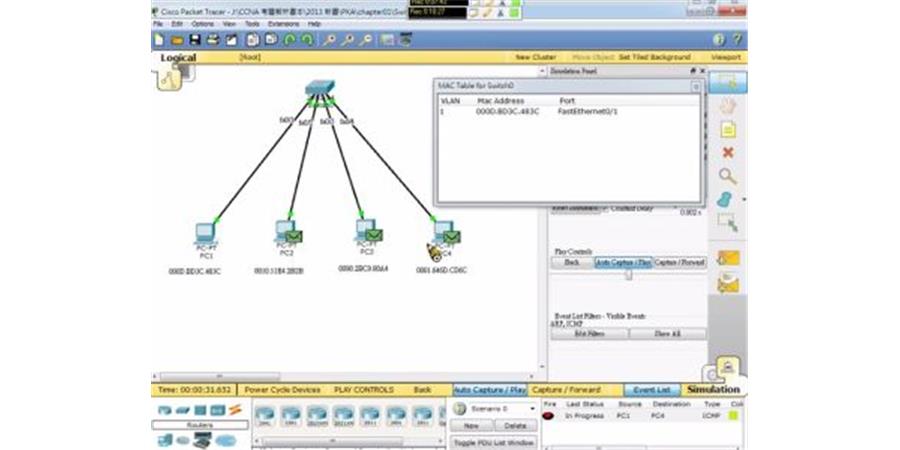Open the Scenario 0 dropdown
Viewport: 900px width, 450px height.
tap(495, 409)
